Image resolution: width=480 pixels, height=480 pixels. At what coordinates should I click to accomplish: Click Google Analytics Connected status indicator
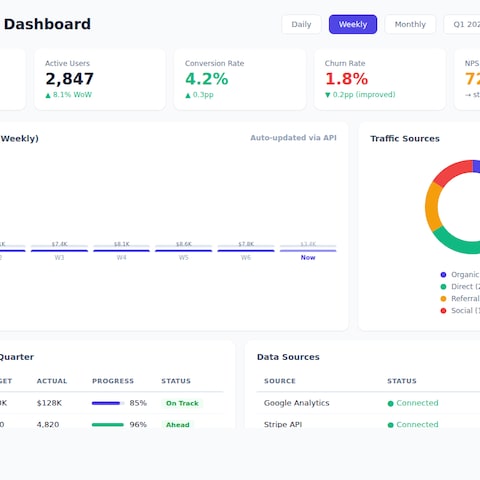pyautogui.click(x=413, y=403)
